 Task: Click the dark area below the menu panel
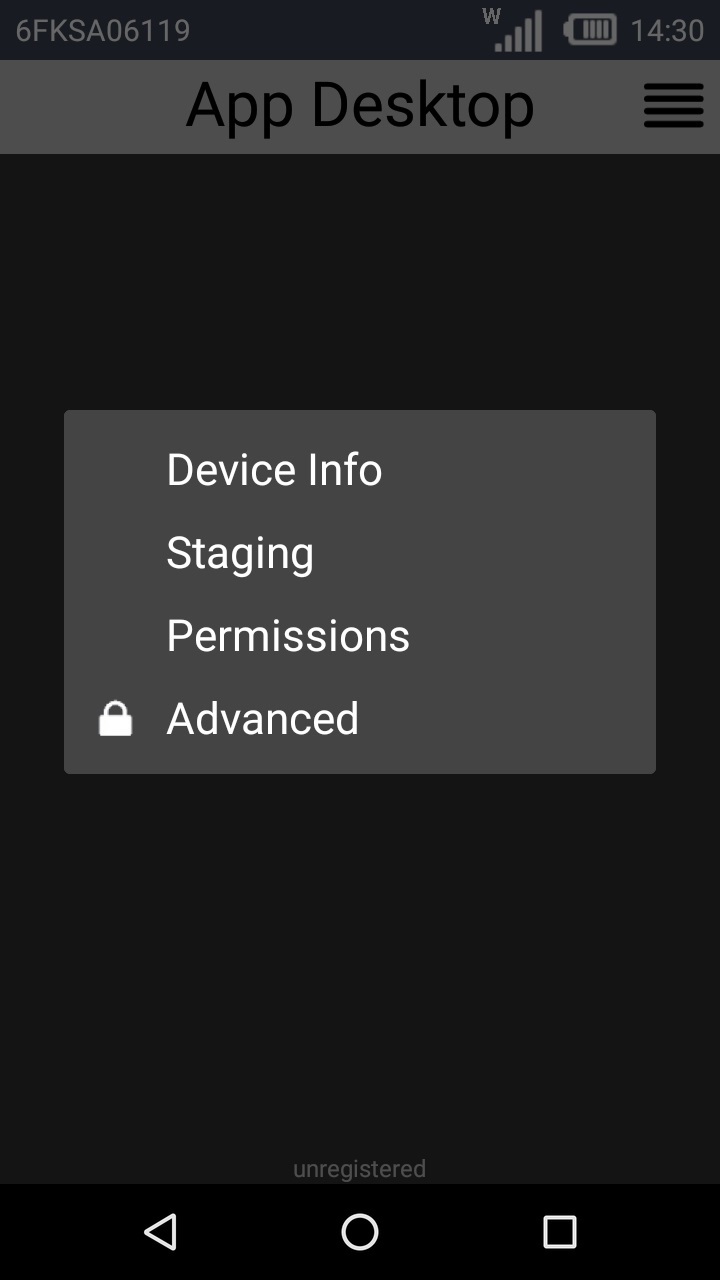point(360,950)
